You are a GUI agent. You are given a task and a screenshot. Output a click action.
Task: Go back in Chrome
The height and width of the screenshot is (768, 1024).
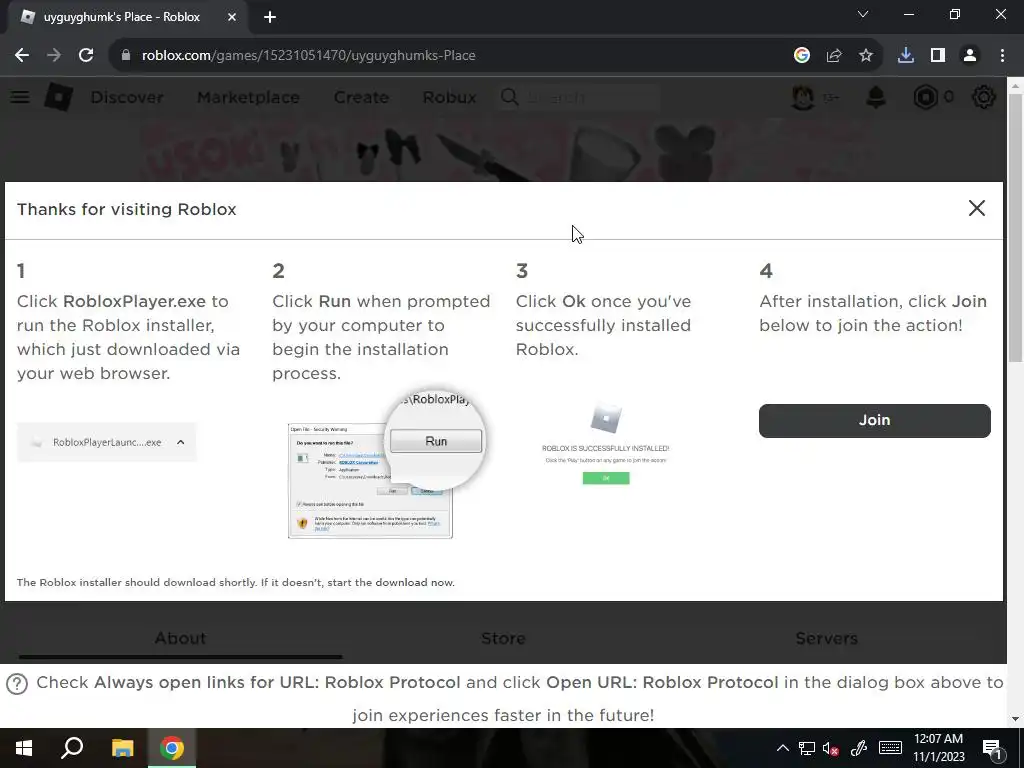pos(22,56)
